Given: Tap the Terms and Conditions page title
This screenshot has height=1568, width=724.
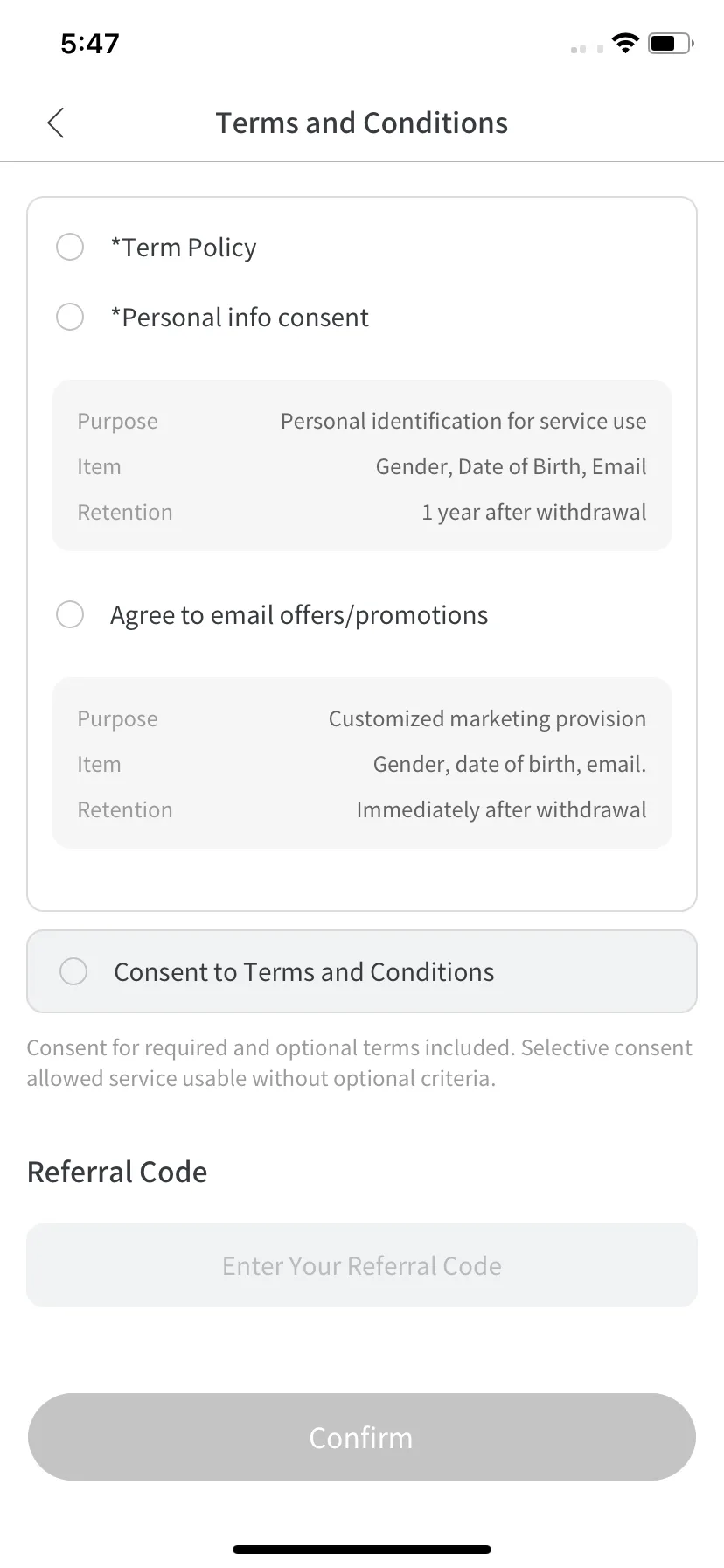Looking at the screenshot, I should pos(362,123).
